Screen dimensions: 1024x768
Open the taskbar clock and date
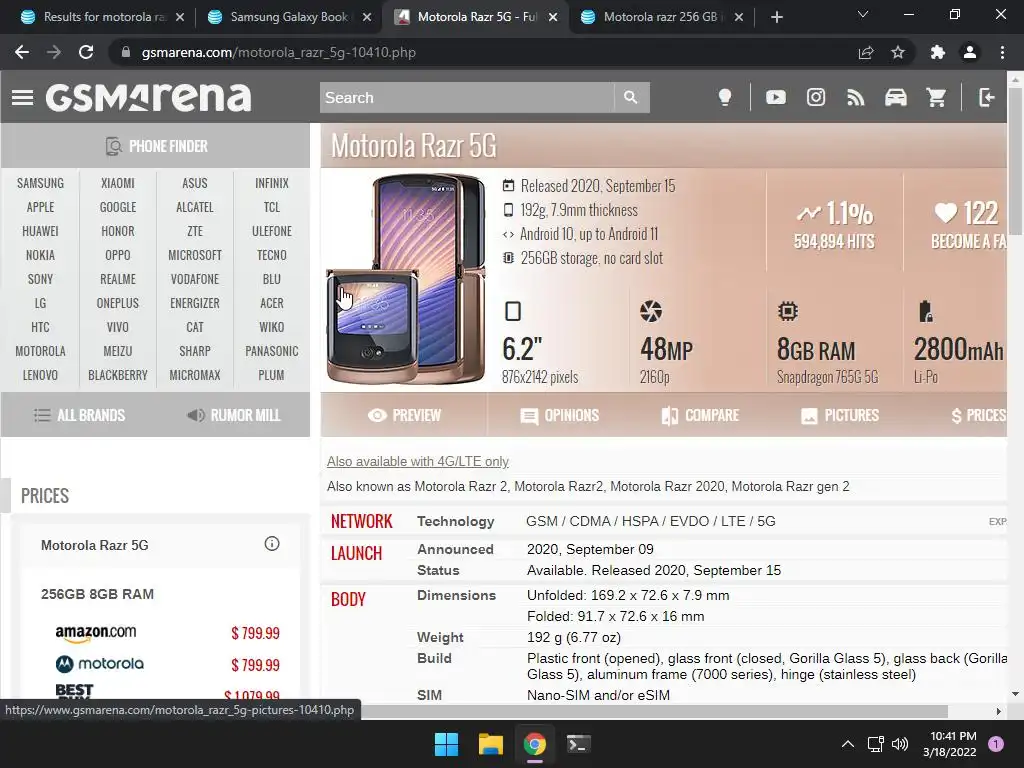tap(950, 744)
